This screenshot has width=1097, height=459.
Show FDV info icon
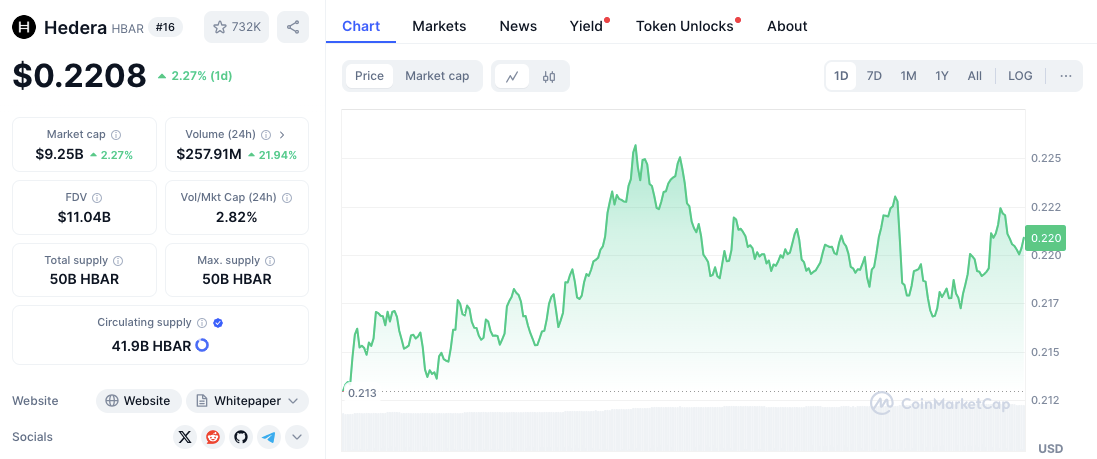coord(97,198)
